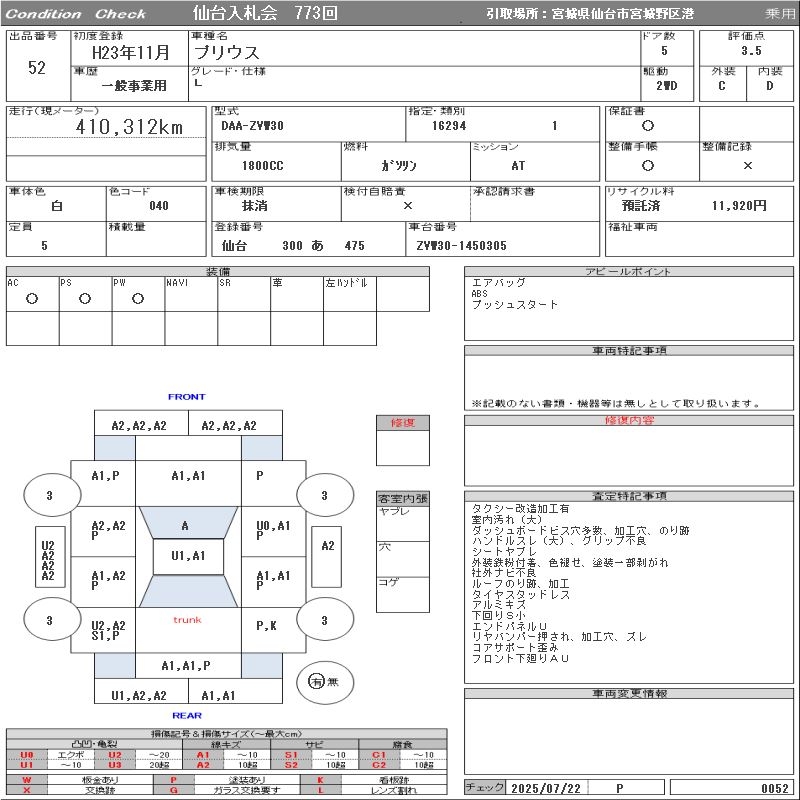This screenshot has height=800, width=800.
Task: Open the 査定特記事項 section header
Action: [629, 496]
